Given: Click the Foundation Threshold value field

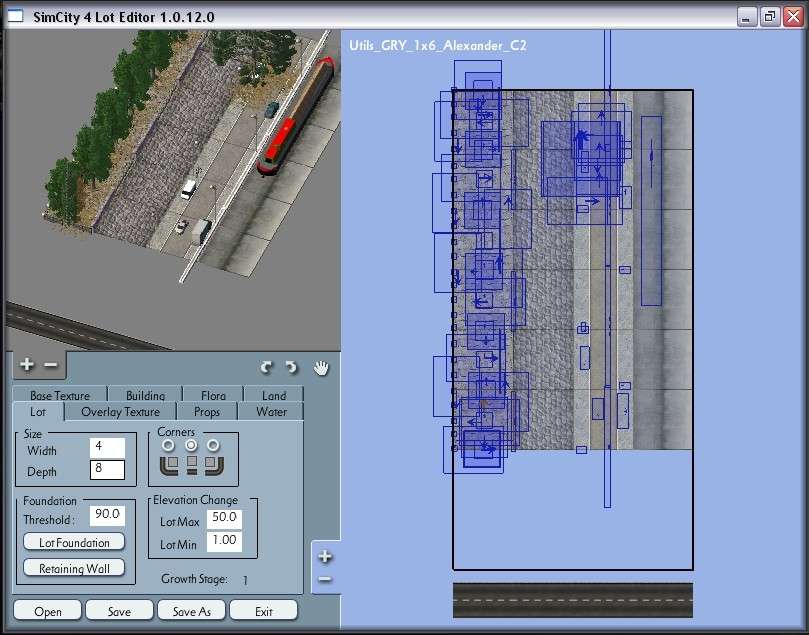Looking at the screenshot, I should pos(107,515).
